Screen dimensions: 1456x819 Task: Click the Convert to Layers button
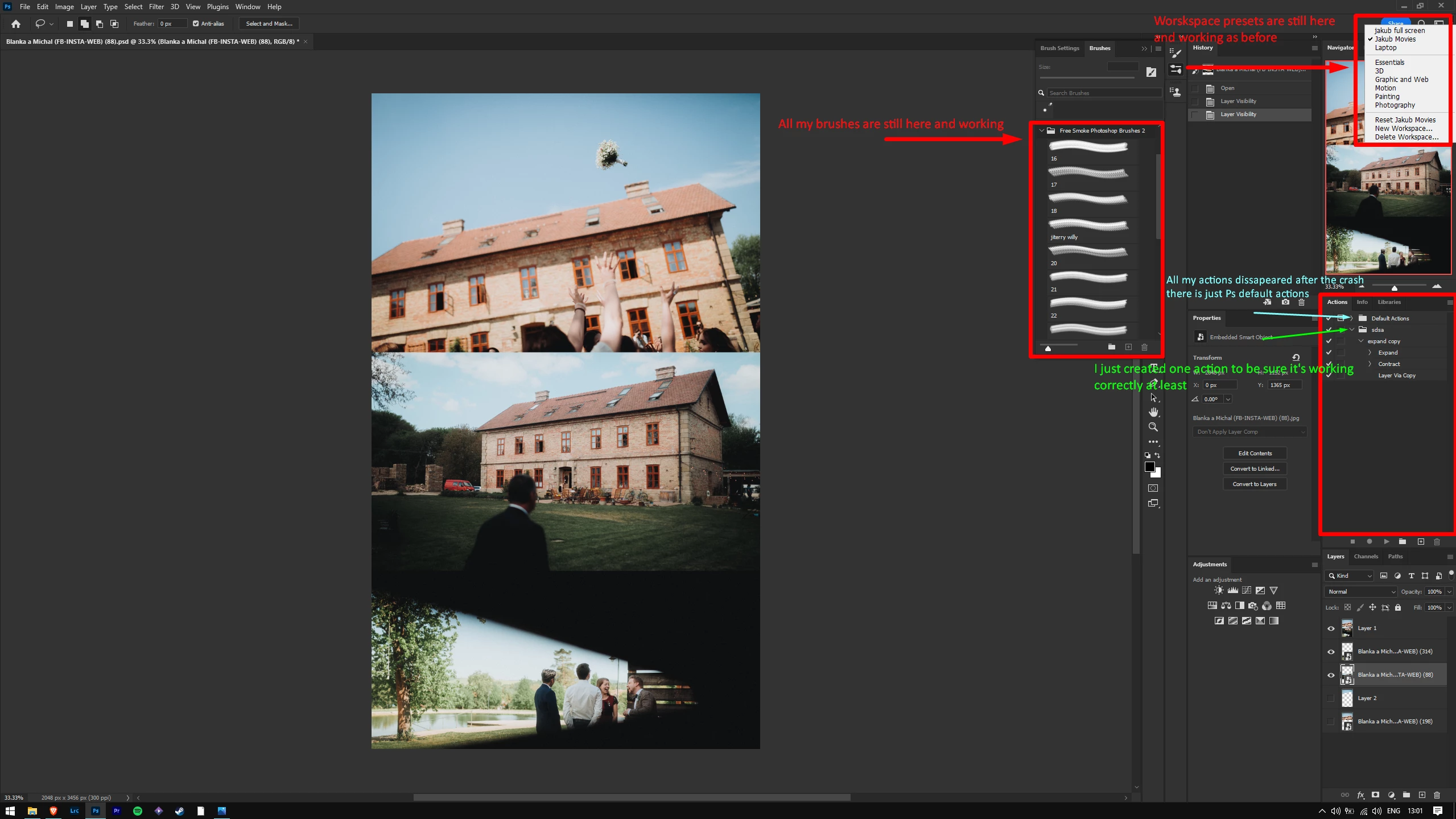[1255, 484]
